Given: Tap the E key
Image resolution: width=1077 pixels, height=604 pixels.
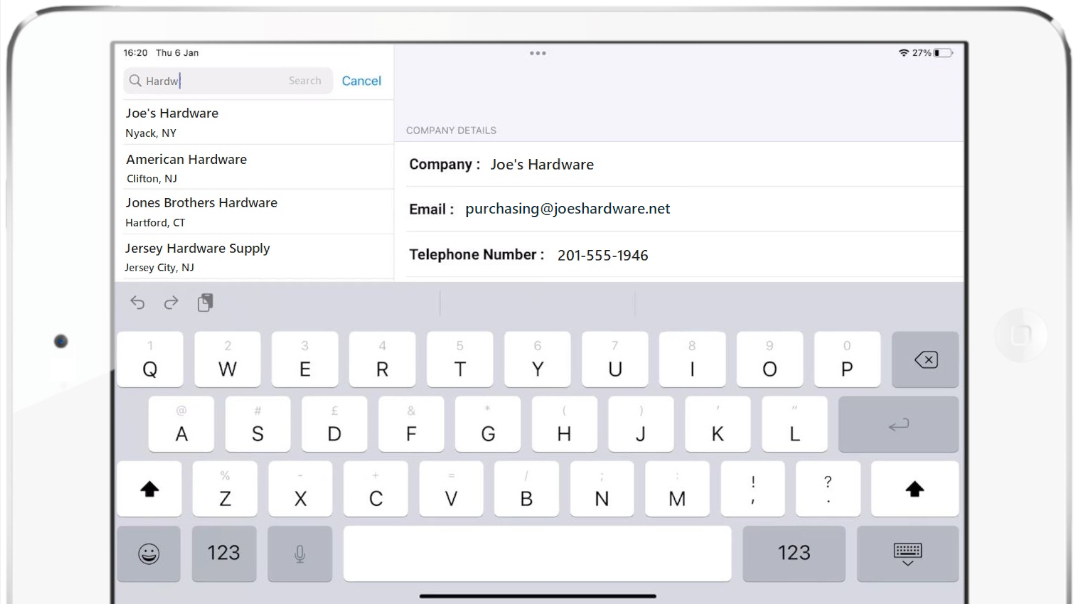Looking at the screenshot, I should (305, 359).
